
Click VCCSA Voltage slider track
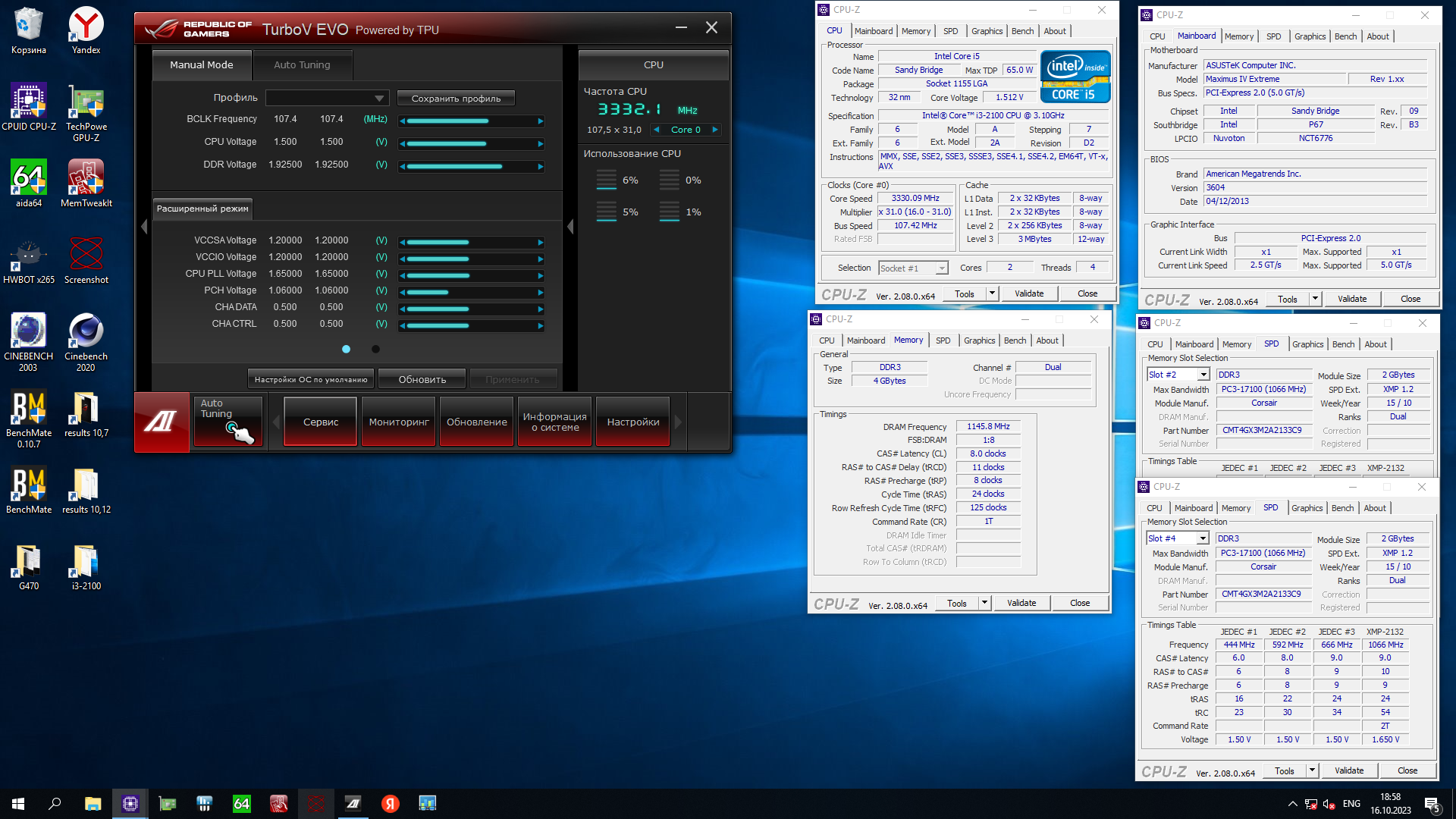click(x=471, y=243)
